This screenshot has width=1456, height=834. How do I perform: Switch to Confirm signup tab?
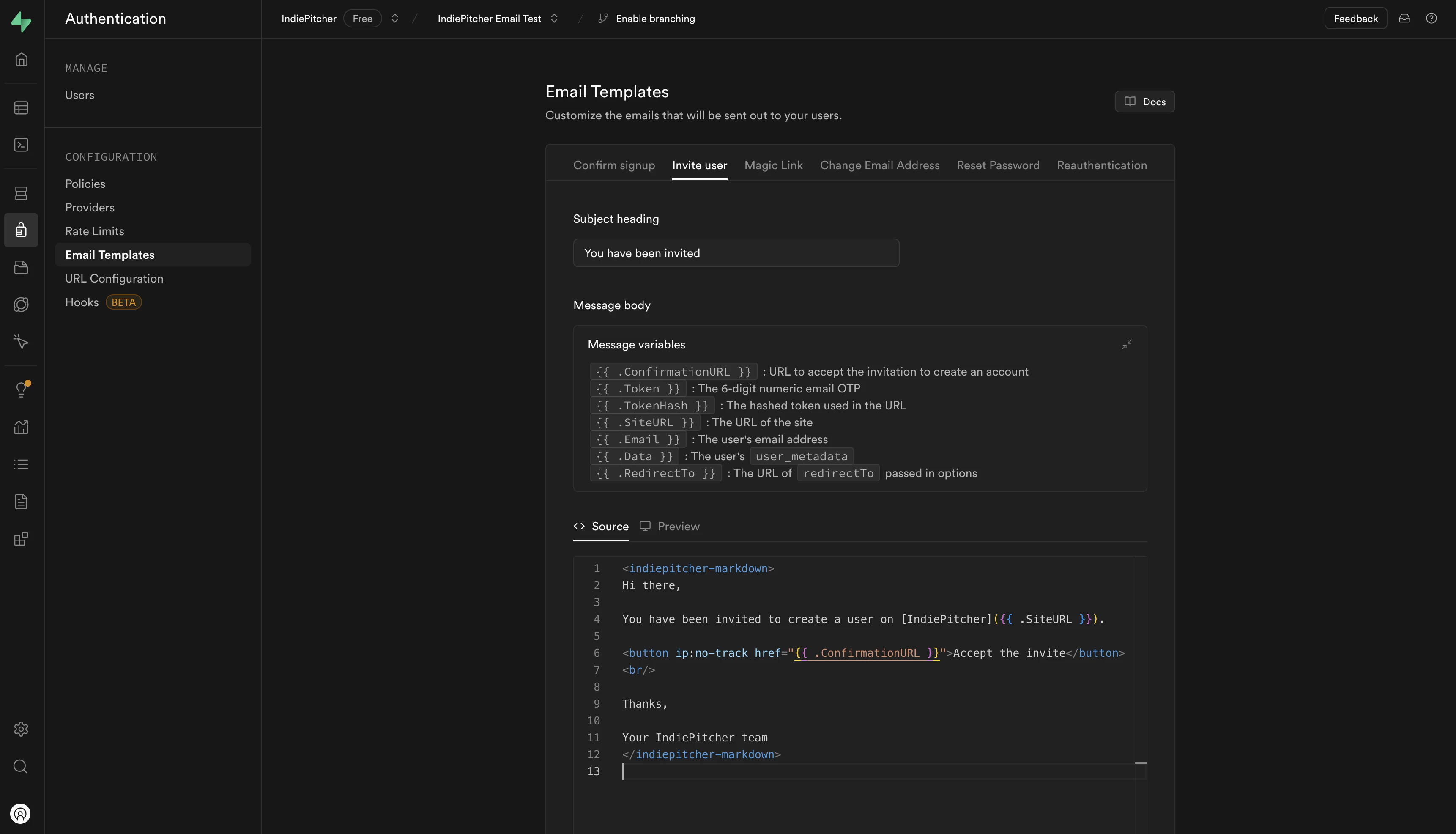614,165
